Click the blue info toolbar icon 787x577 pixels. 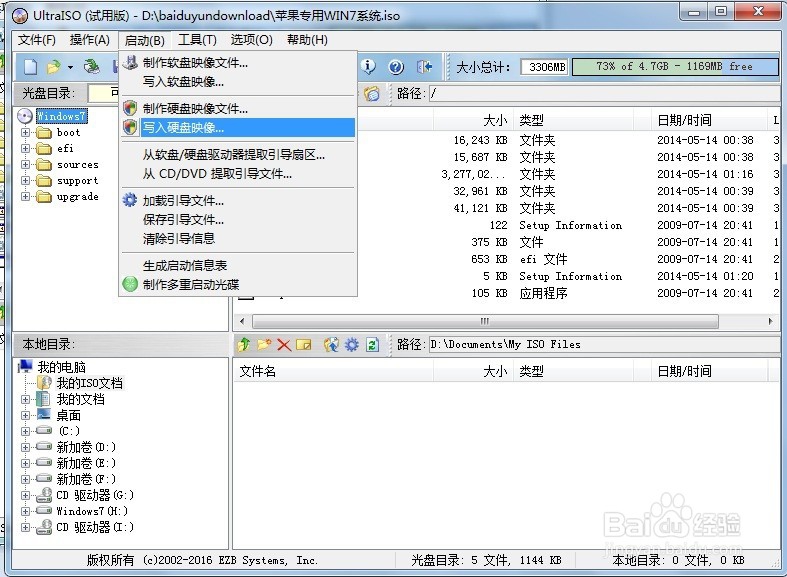pyautogui.click(x=368, y=66)
